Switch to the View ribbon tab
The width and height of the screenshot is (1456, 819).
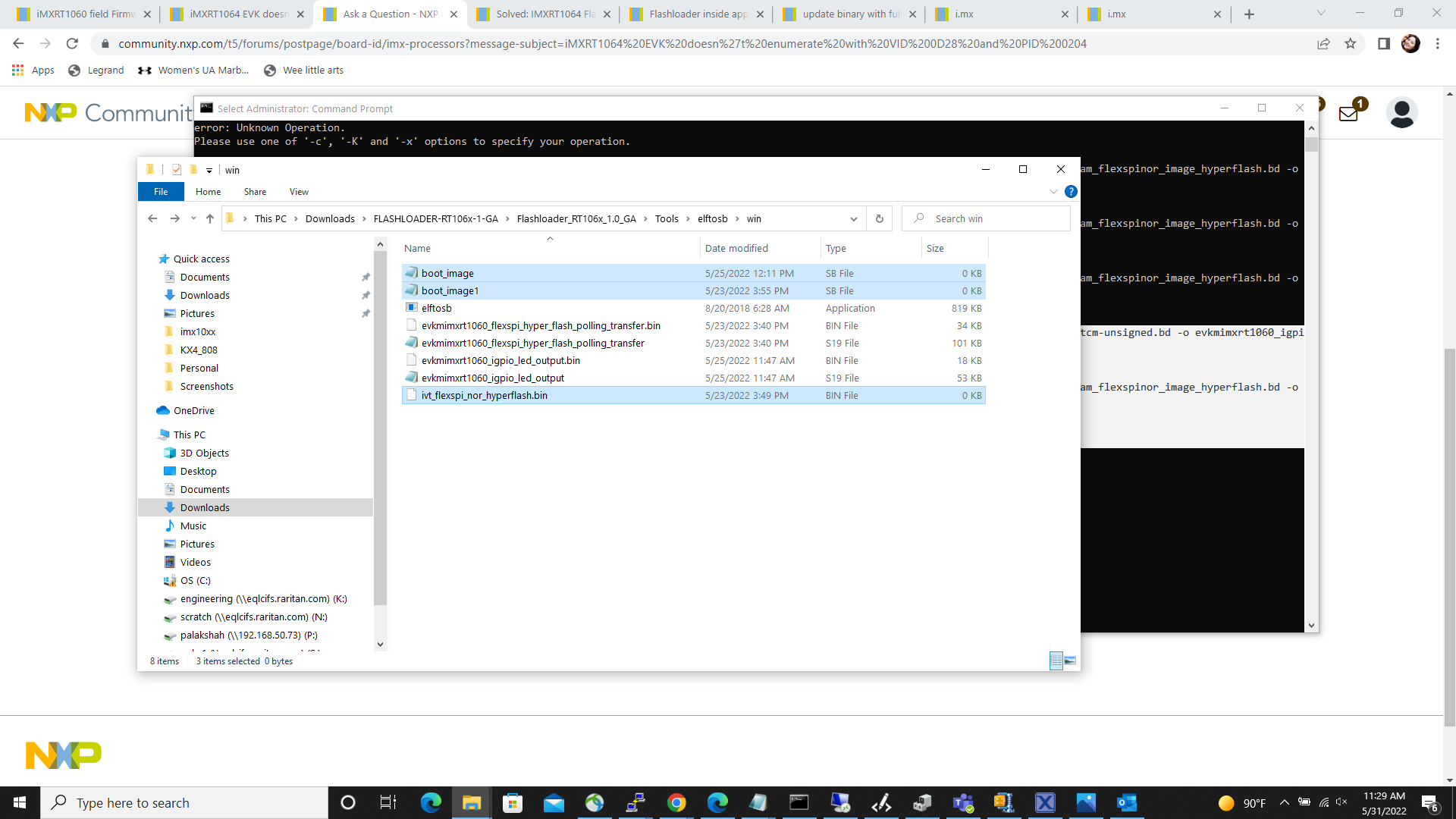point(298,191)
